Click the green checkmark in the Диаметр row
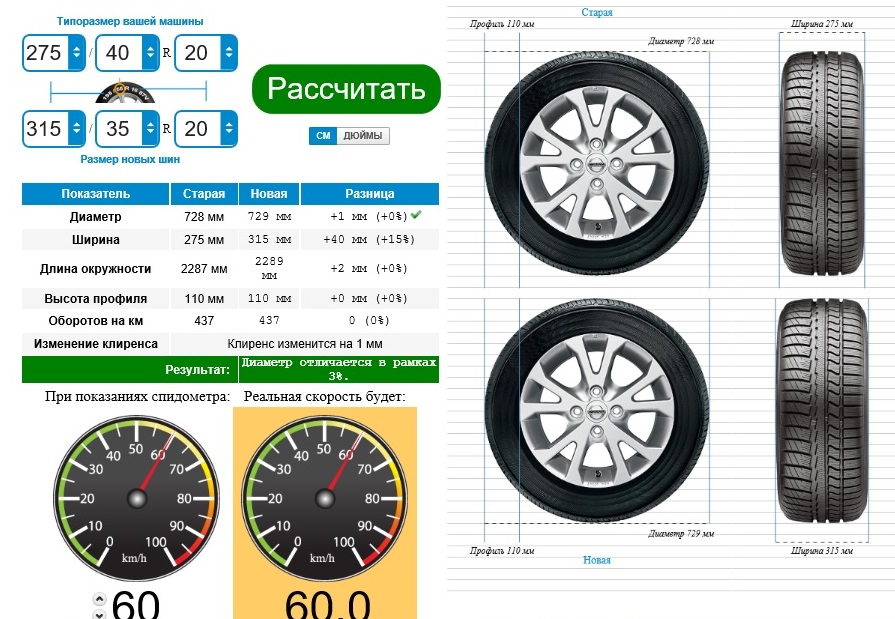Image resolution: width=895 pixels, height=619 pixels. point(415,215)
